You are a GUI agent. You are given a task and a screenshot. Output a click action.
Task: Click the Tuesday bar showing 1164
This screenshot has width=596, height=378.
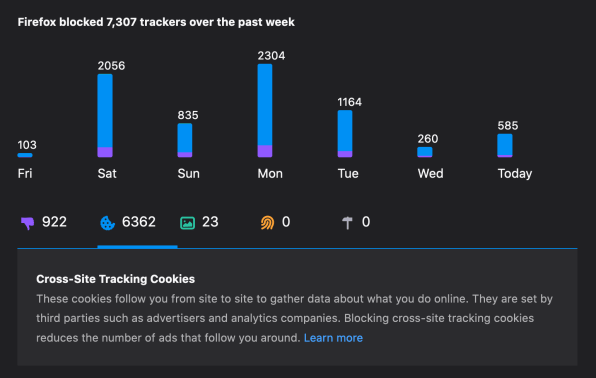coord(345,133)
